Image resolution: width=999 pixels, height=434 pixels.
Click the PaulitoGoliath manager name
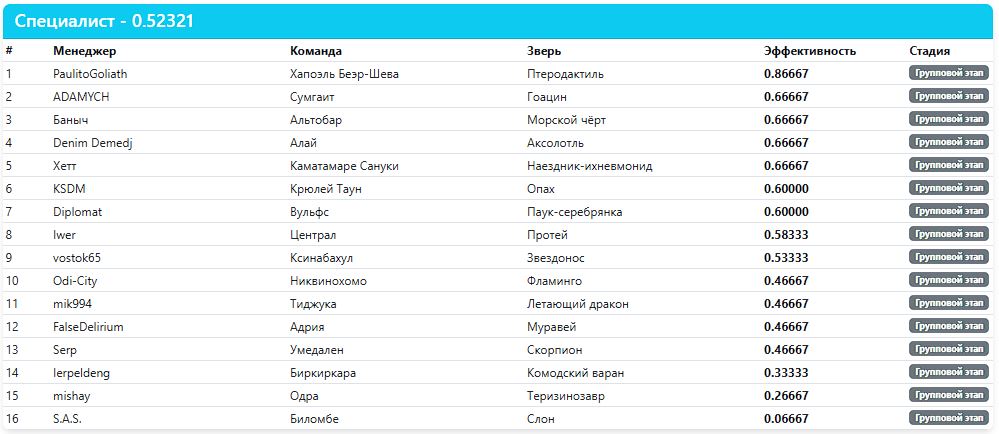[90, 74]
